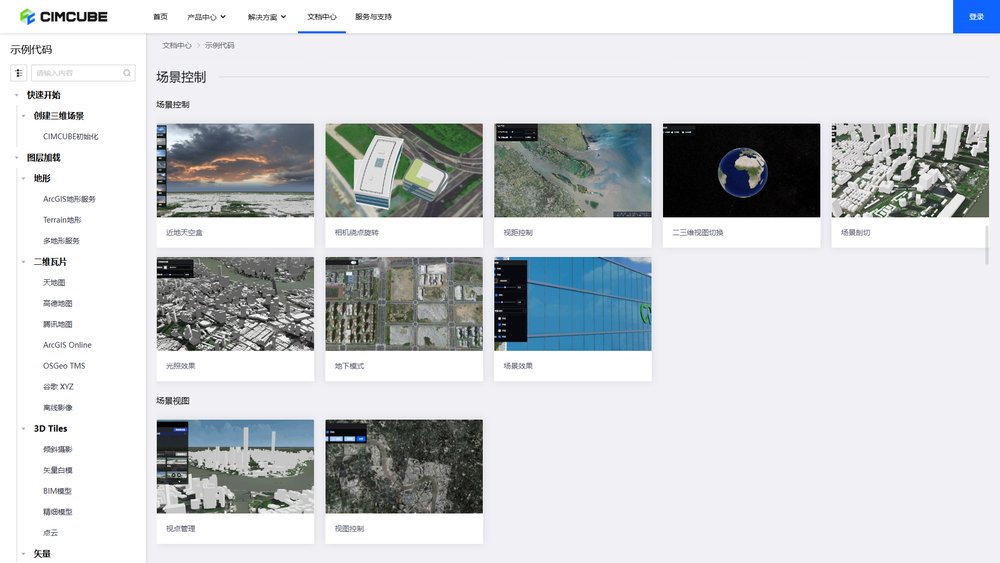Click the magnifier icon in the search box

127,73
